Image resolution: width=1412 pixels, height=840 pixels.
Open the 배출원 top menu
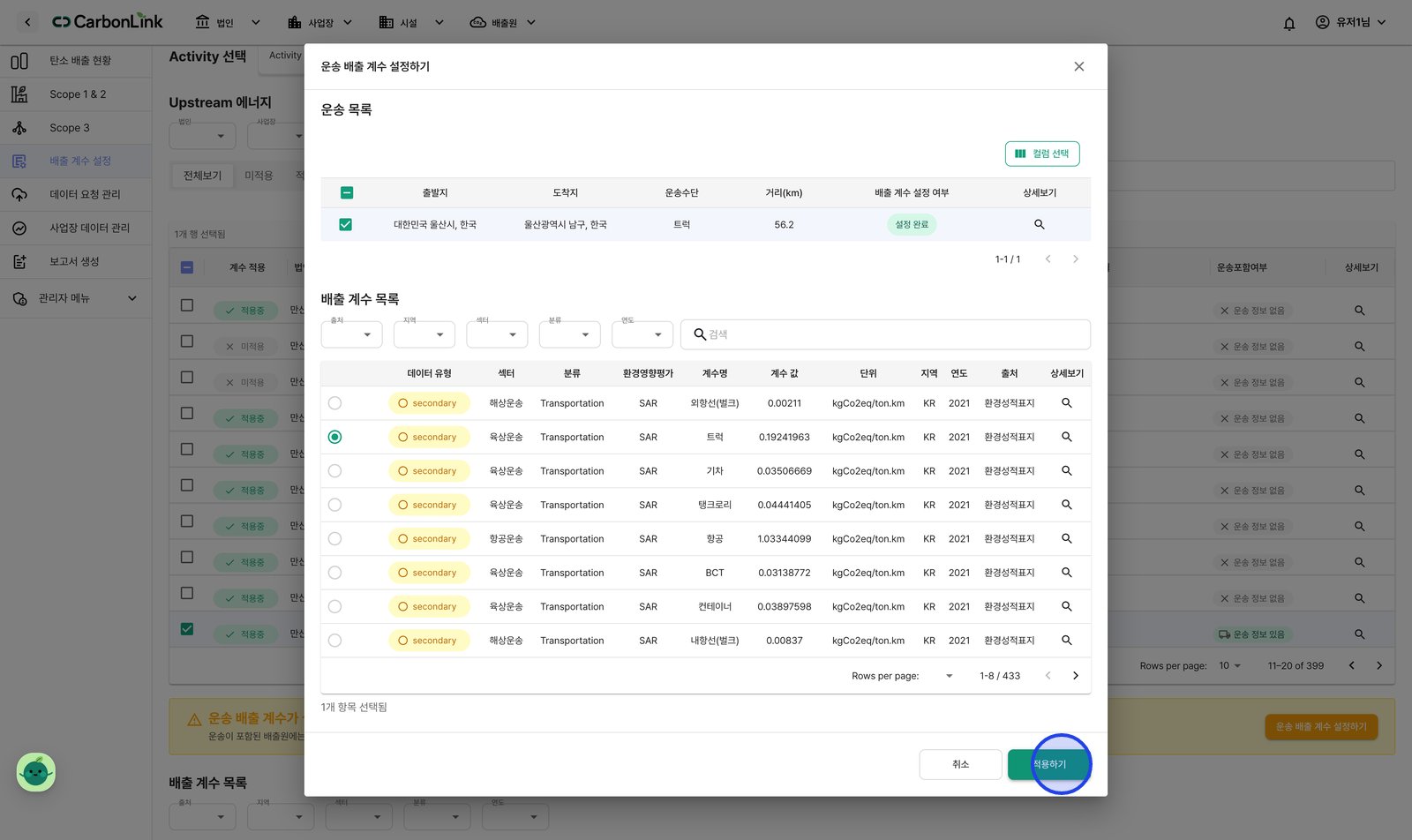click(x=502, y=23)
